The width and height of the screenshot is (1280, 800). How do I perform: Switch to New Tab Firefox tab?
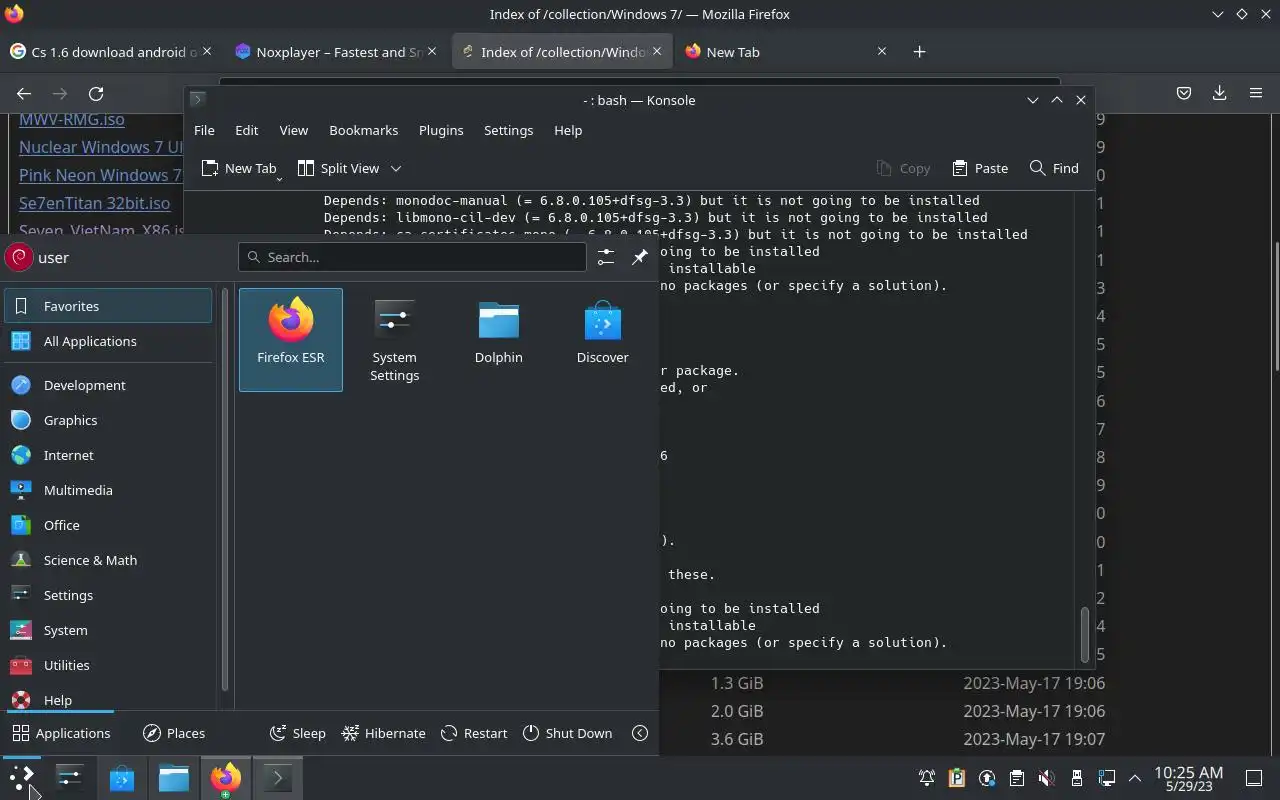pyautogui.click(x=785, y=51)
